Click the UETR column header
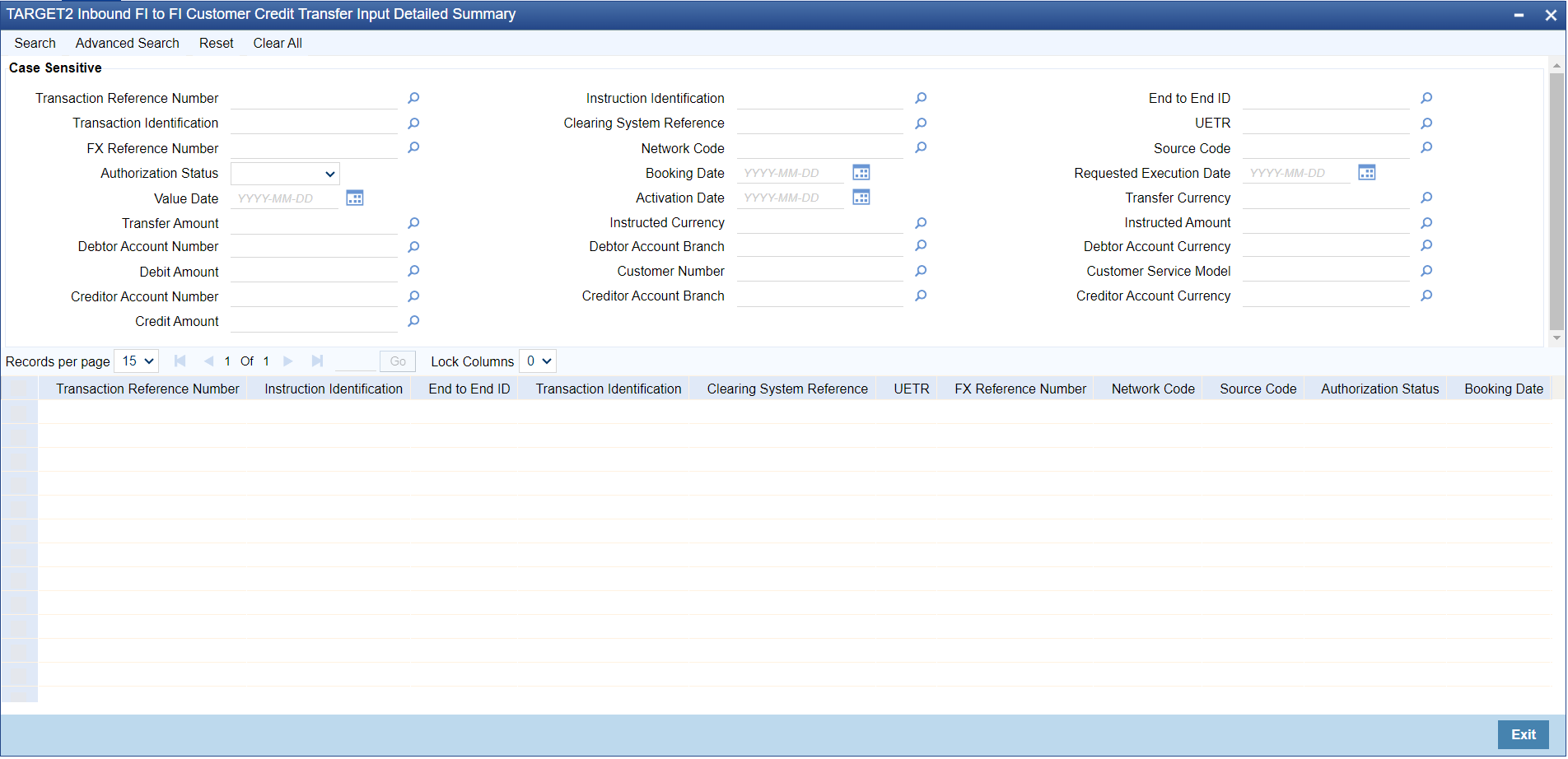The image size is (1568, 759). [x=912, y=389]
